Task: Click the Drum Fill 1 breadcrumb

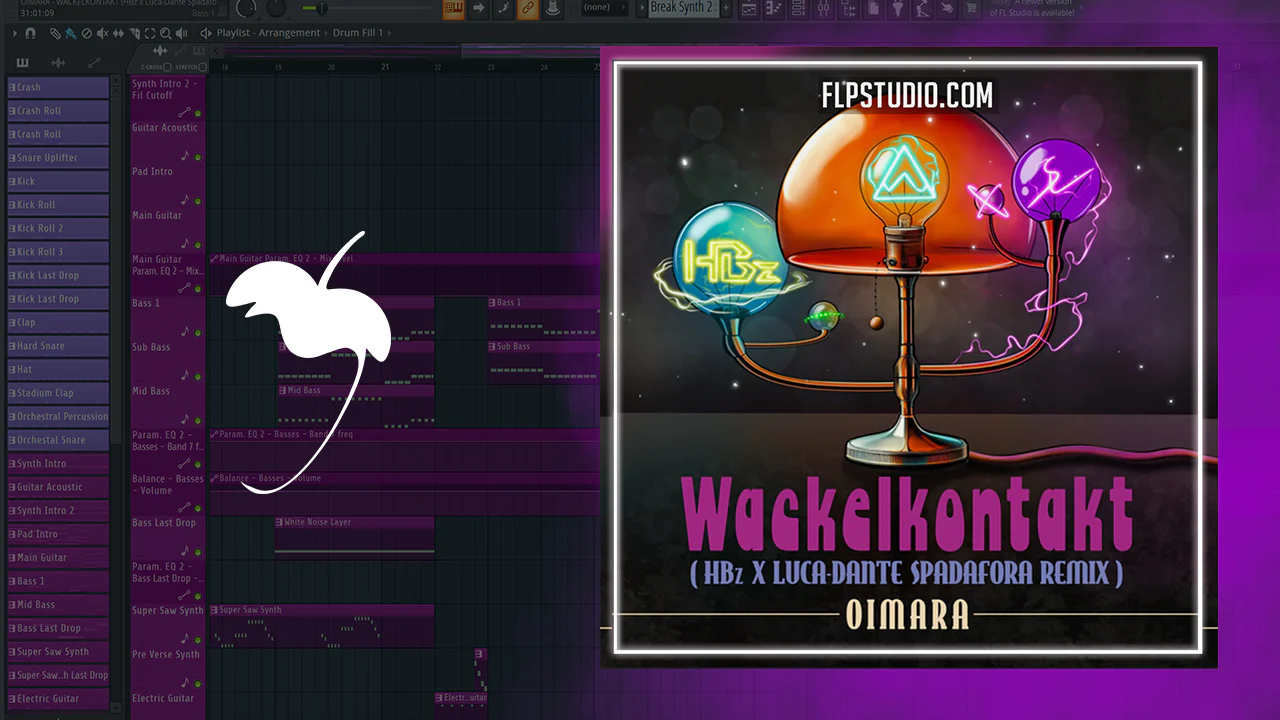Action: coord(359,33)
